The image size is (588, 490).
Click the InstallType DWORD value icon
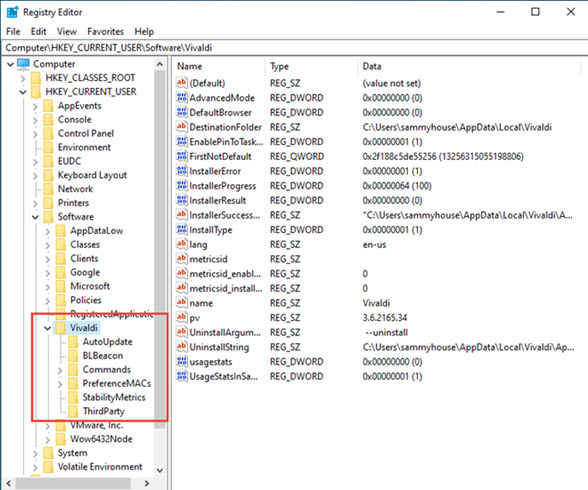pos(182,229)
